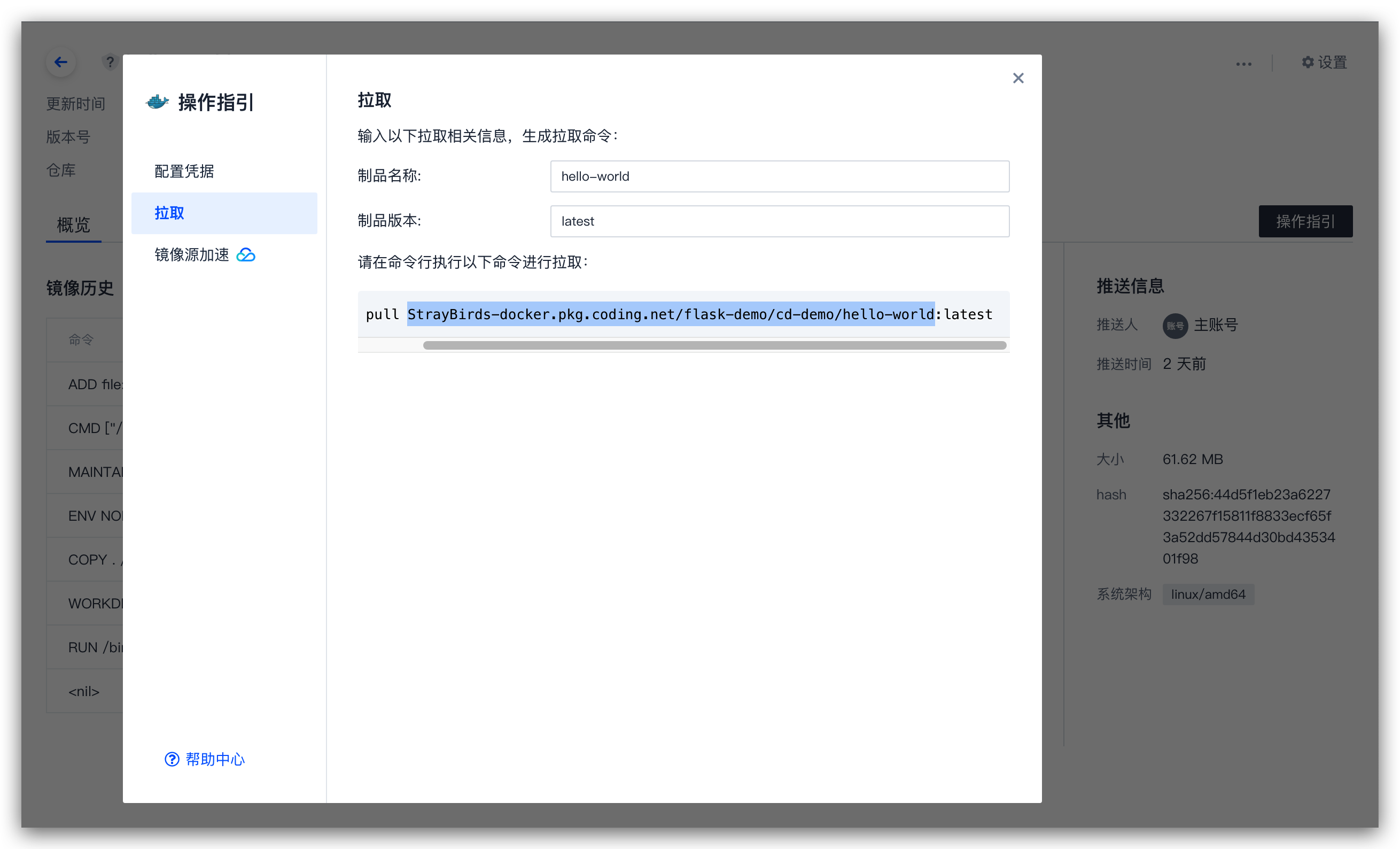Click the 拉取 heading in dialog

click(x=375, y=100)
